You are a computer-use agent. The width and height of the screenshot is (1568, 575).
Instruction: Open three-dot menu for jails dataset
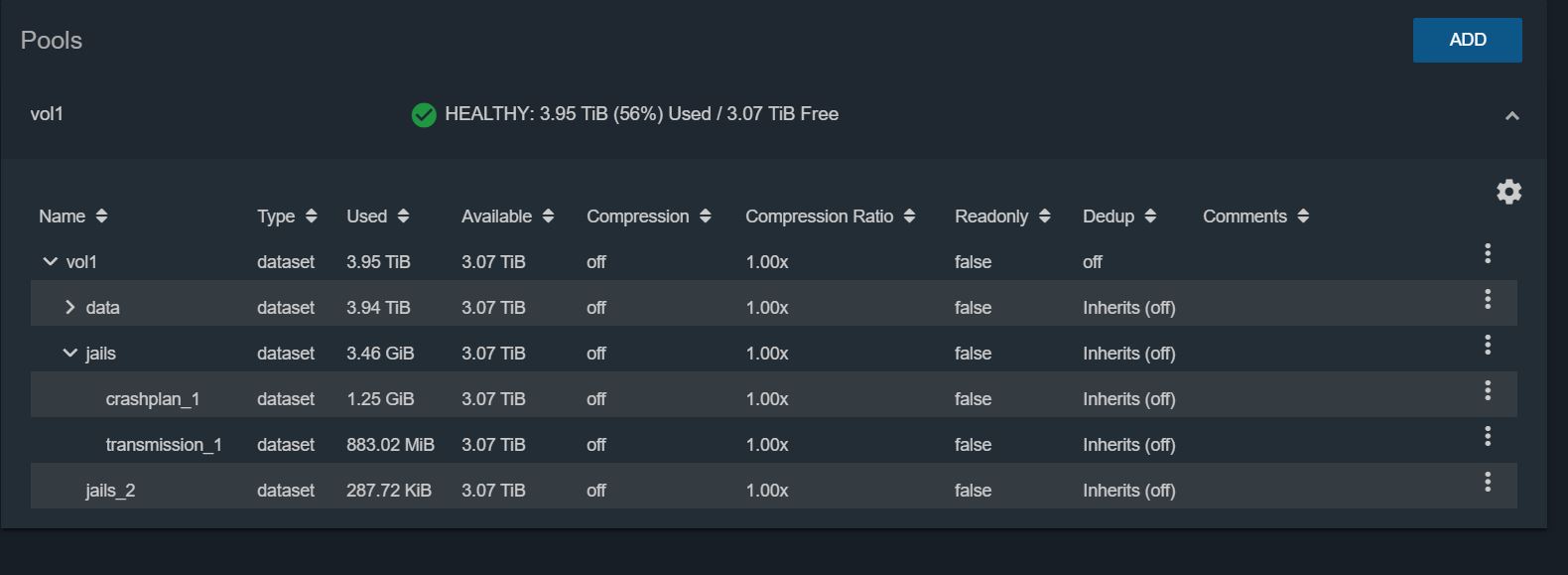click(1487, 345)
